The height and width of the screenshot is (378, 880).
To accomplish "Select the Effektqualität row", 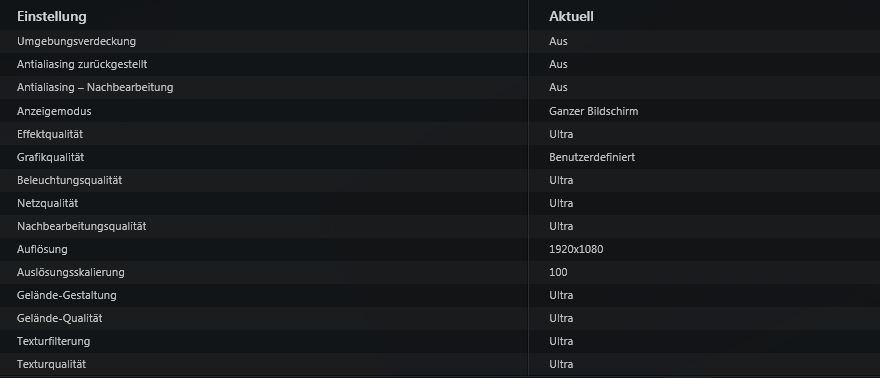I will pos(440,134).
